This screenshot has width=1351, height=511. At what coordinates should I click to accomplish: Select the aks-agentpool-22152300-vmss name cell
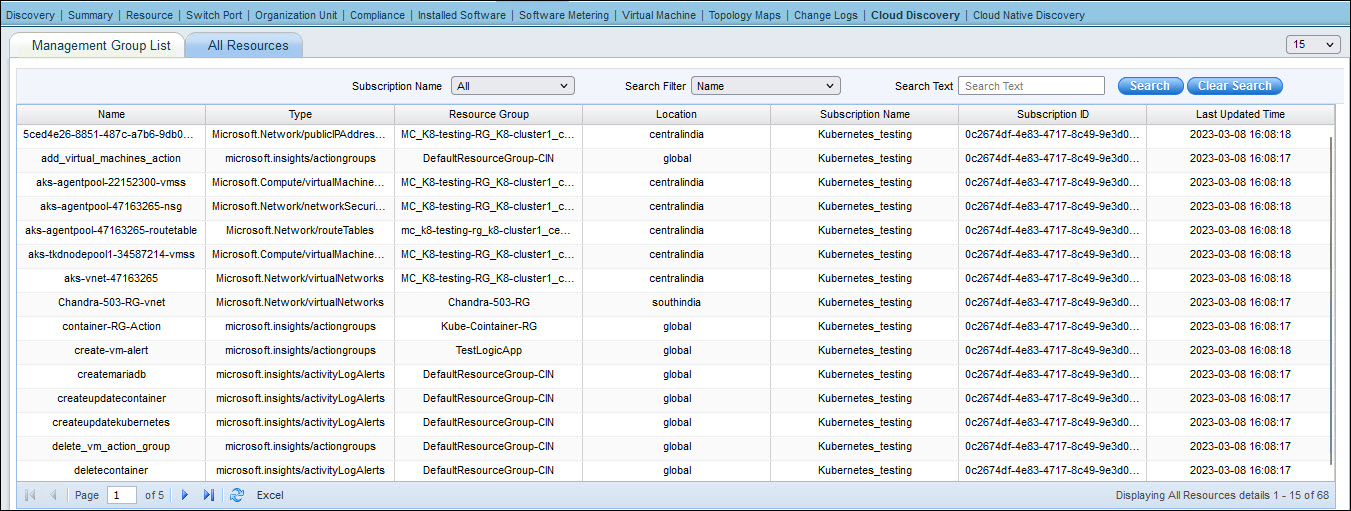pyautogui.click(x=112, y=182)
